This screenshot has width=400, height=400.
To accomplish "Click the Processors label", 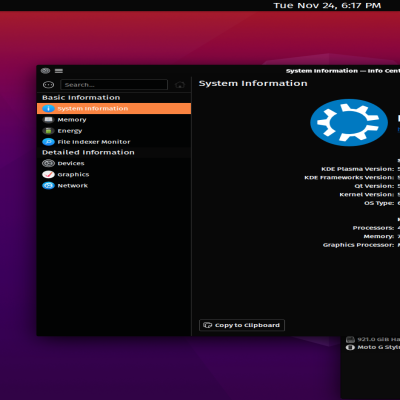I will (x=373, y=228).
